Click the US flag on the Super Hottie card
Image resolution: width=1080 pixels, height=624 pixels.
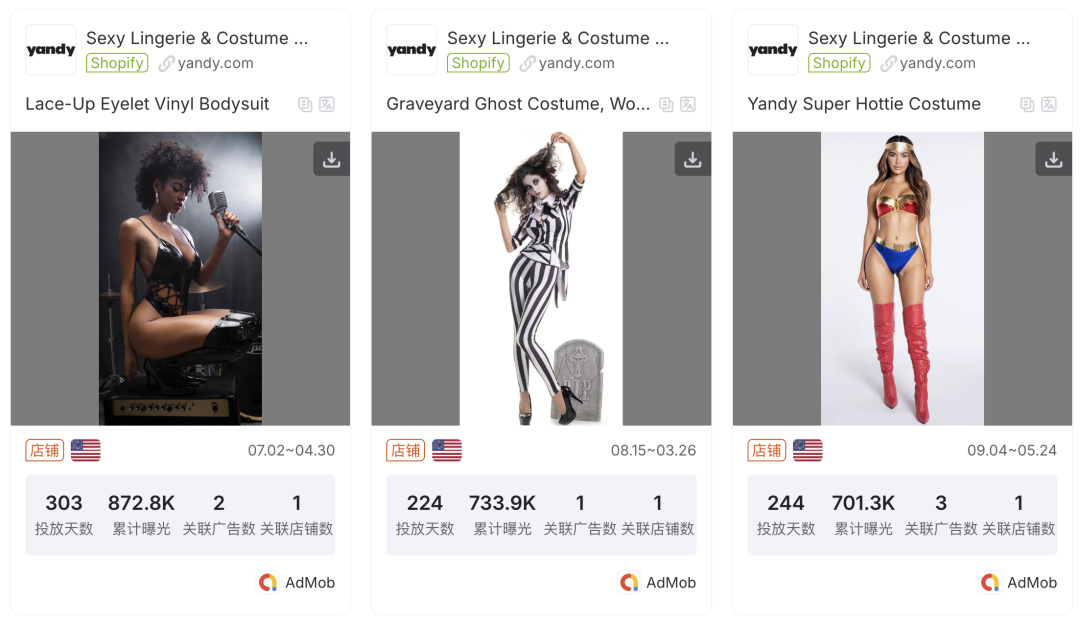(x=808, y=450)
